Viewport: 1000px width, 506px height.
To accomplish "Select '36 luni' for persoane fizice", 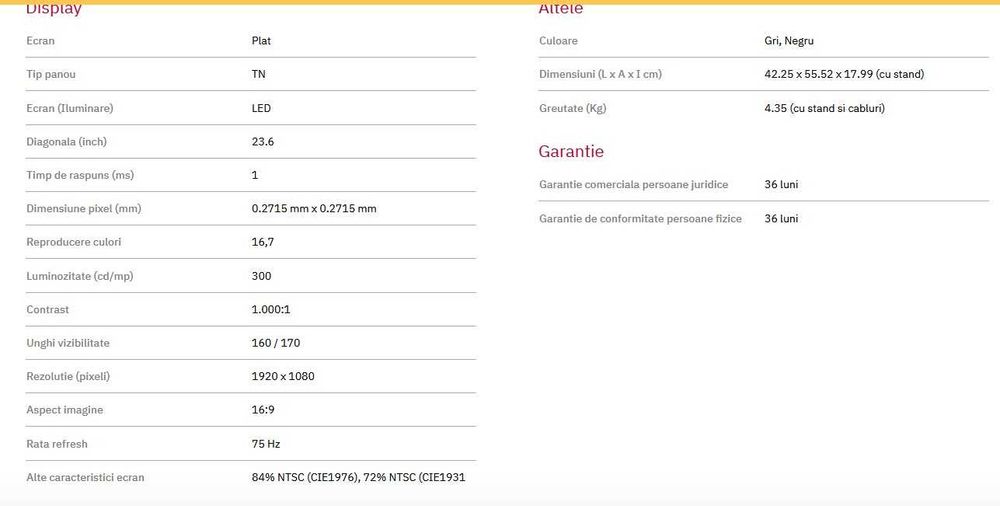I will point(781,219).
